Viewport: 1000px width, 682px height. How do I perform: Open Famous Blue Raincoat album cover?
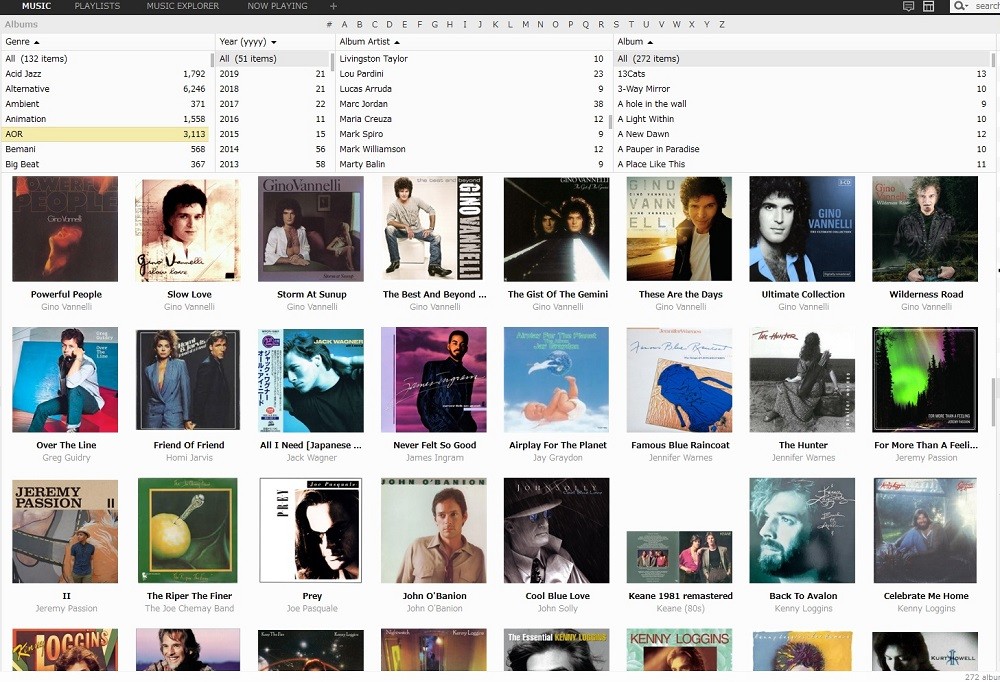(x=679, y=380)
